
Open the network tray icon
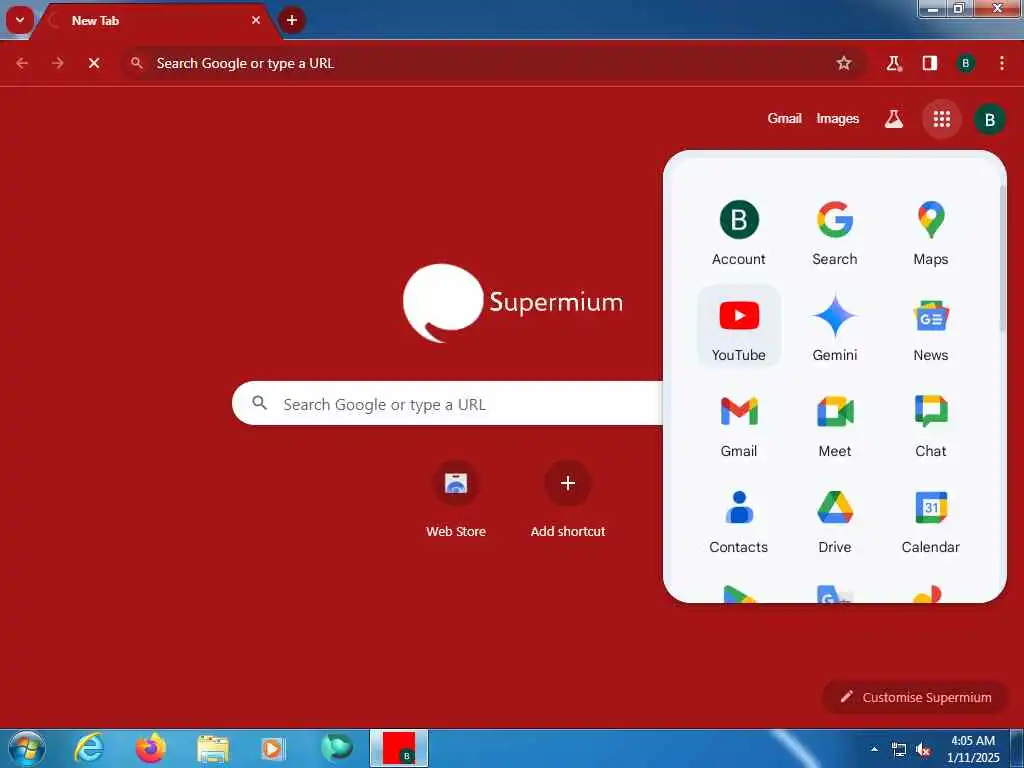click(x=899, y=750)
